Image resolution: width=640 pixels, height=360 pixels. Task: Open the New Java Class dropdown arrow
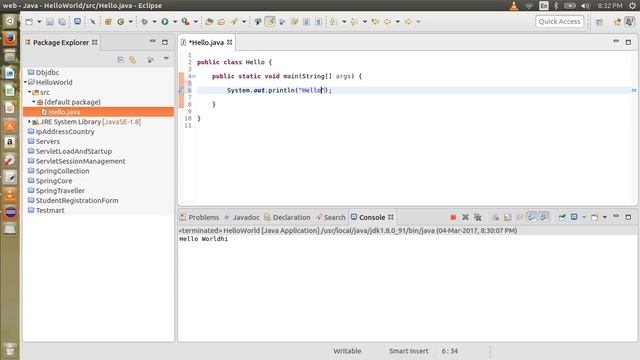coord(131,22)
